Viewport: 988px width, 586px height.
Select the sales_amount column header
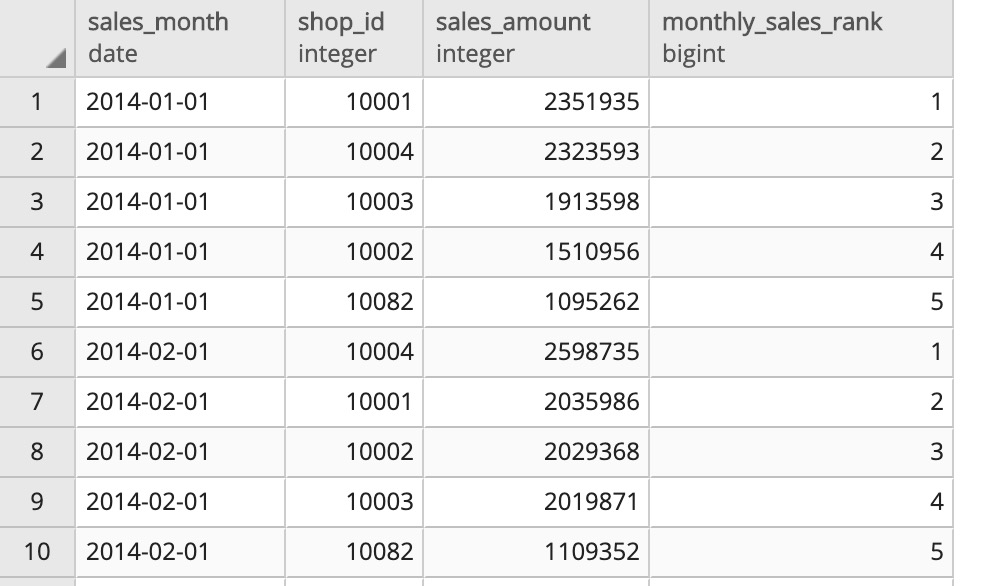536,38
